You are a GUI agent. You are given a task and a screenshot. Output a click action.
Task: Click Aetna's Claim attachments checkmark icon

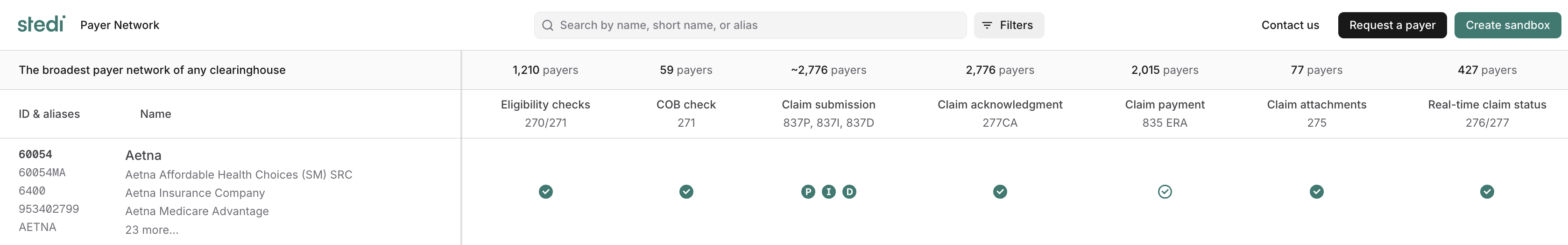point(1316,191)
